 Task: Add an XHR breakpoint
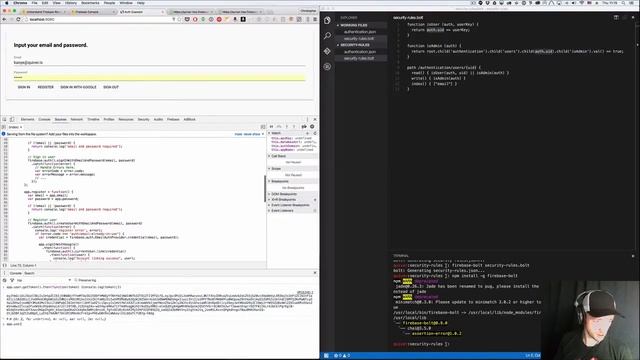(x=315, y=200)
